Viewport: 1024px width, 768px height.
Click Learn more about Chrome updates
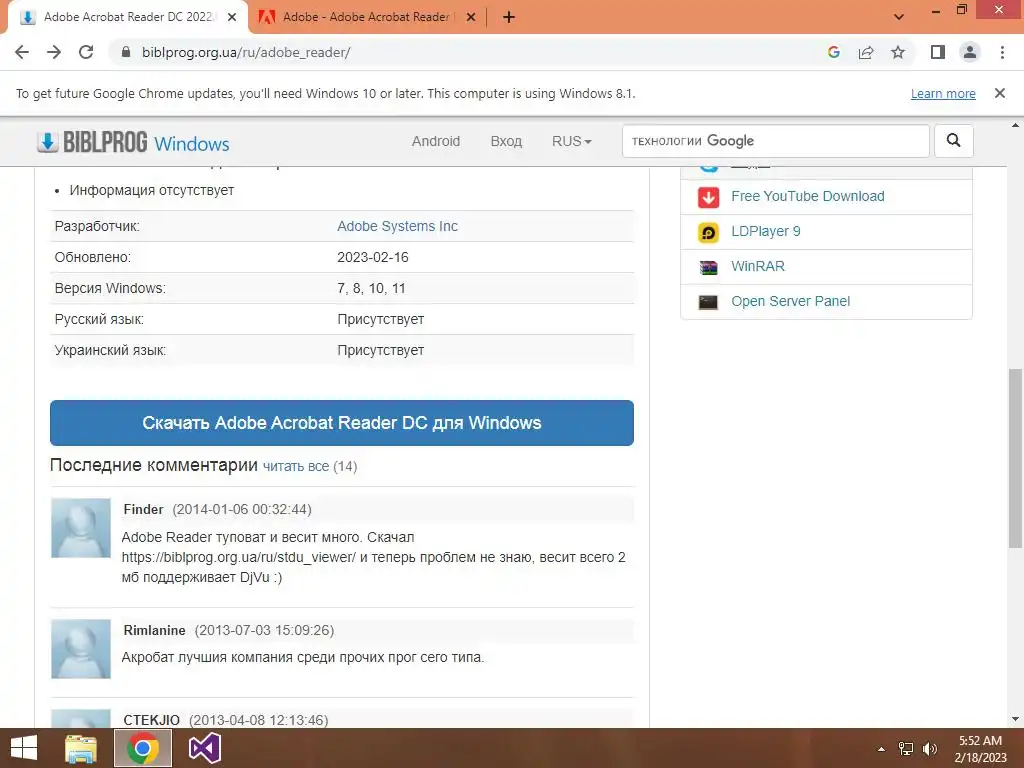click(x=943, y=93)
